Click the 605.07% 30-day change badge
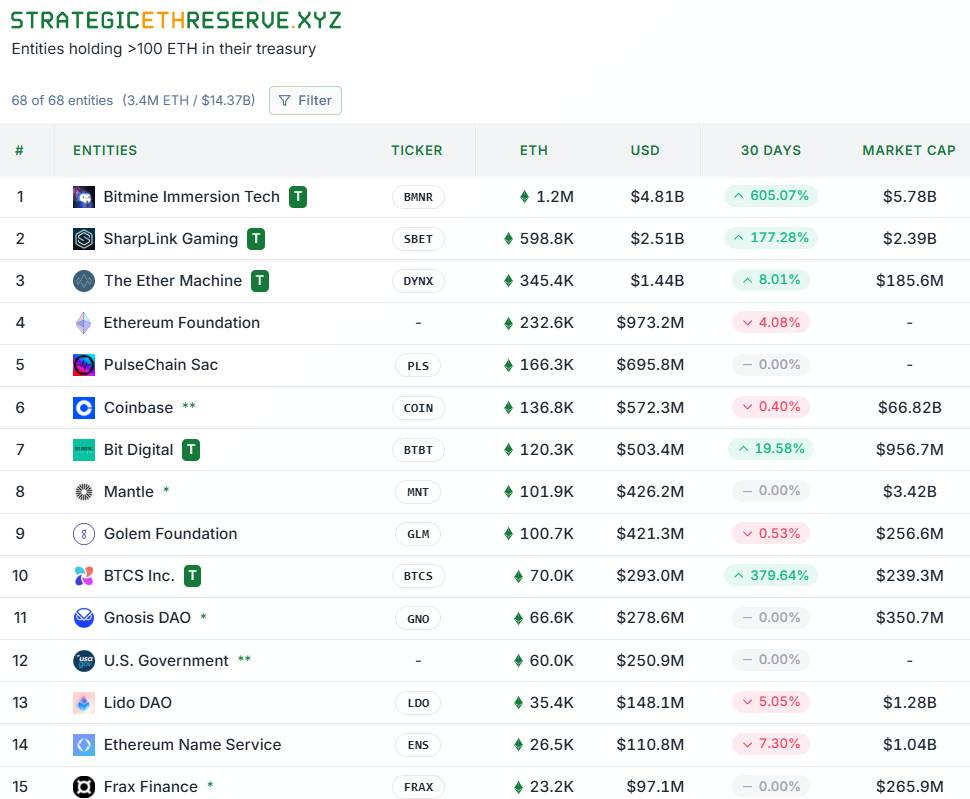The height and width of the screenshot is (799, 970). point(771,196)
